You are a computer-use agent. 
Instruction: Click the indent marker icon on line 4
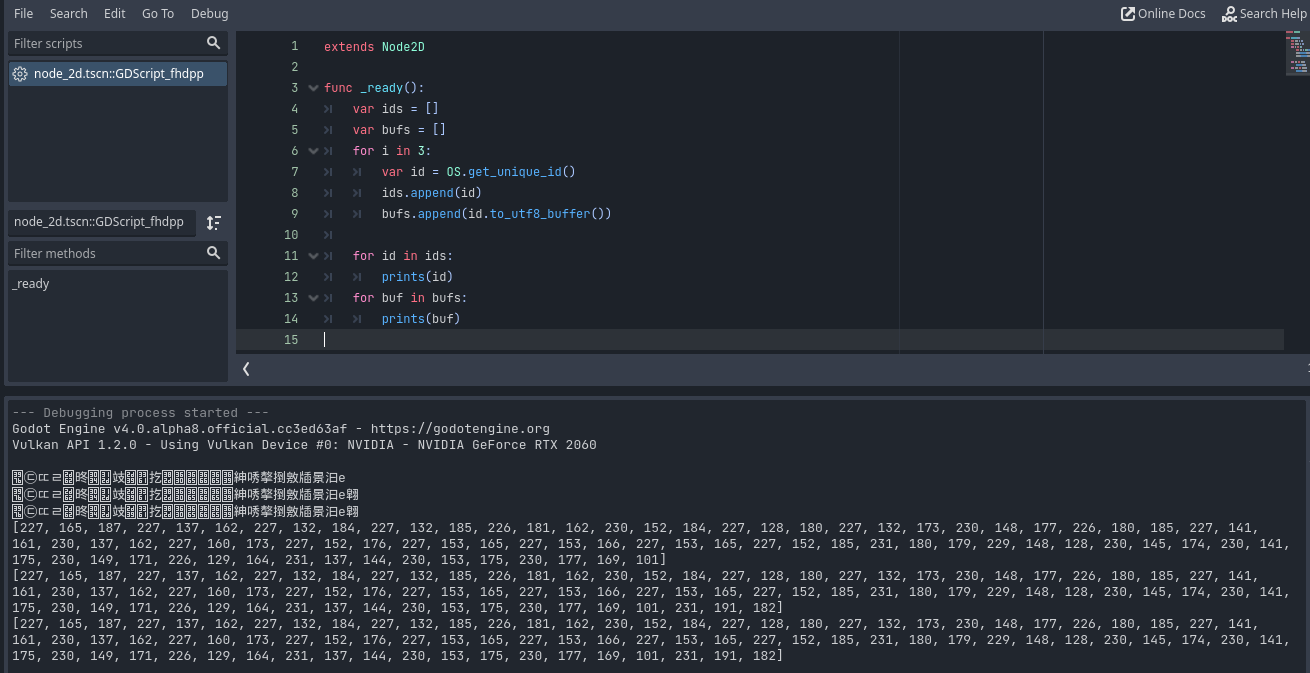pyautogui.click(x=329, y=108)
